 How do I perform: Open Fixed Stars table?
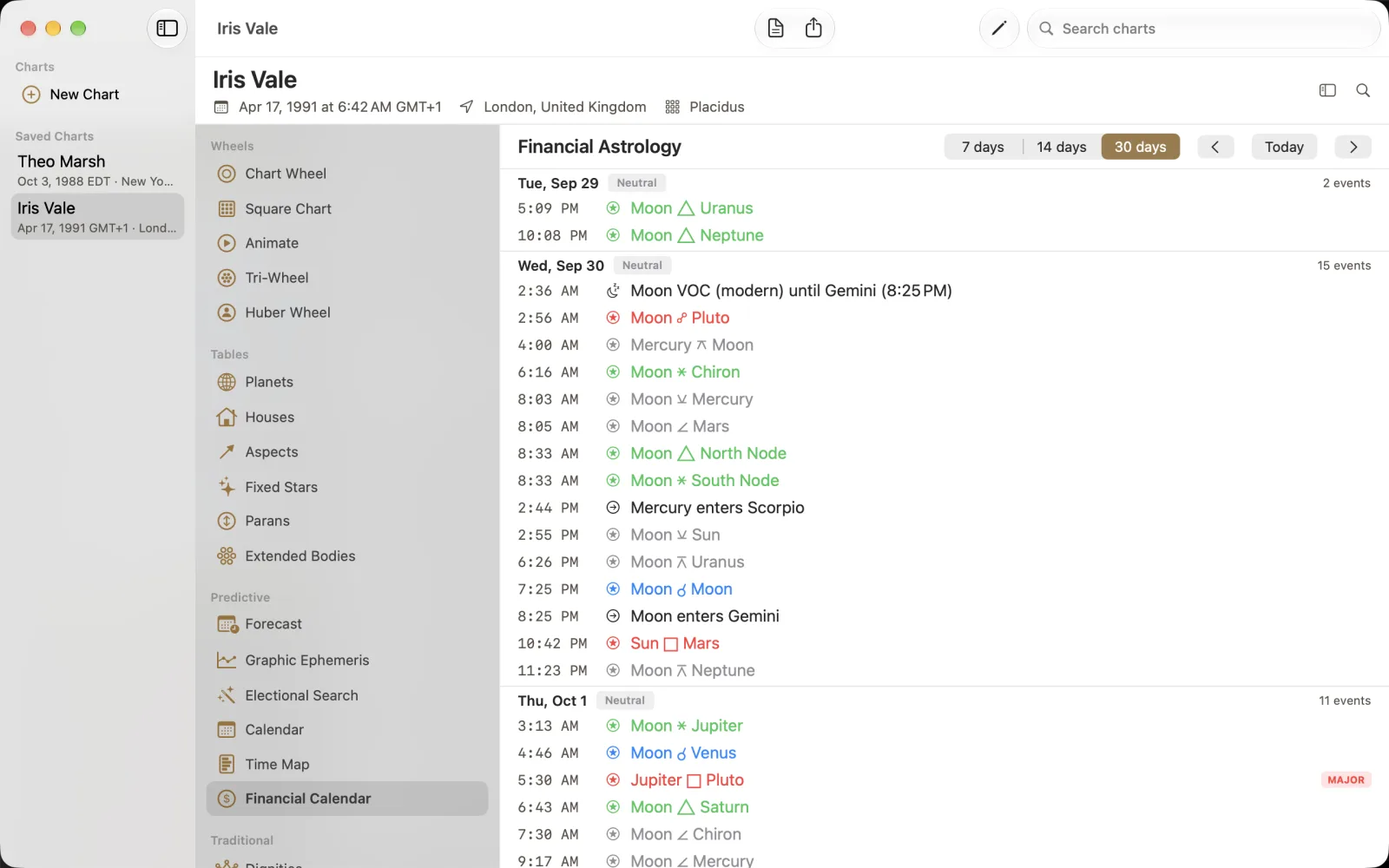[x=347, y=487]
